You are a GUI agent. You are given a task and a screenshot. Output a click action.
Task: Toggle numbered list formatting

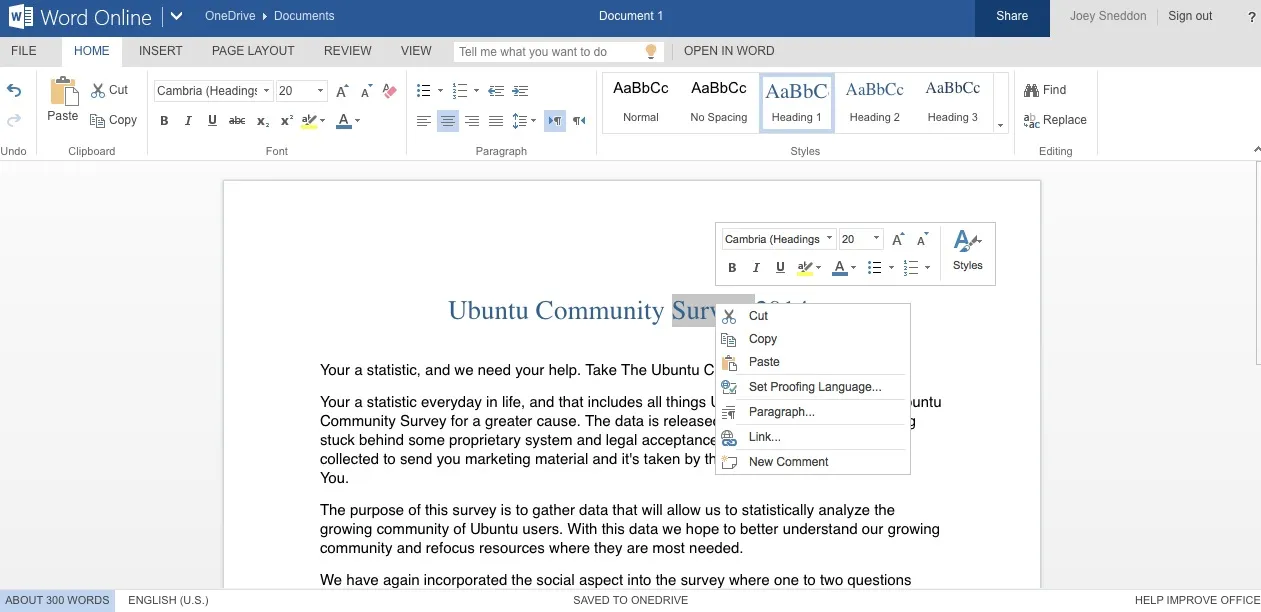pyautogui.click(x=458, y=90)
